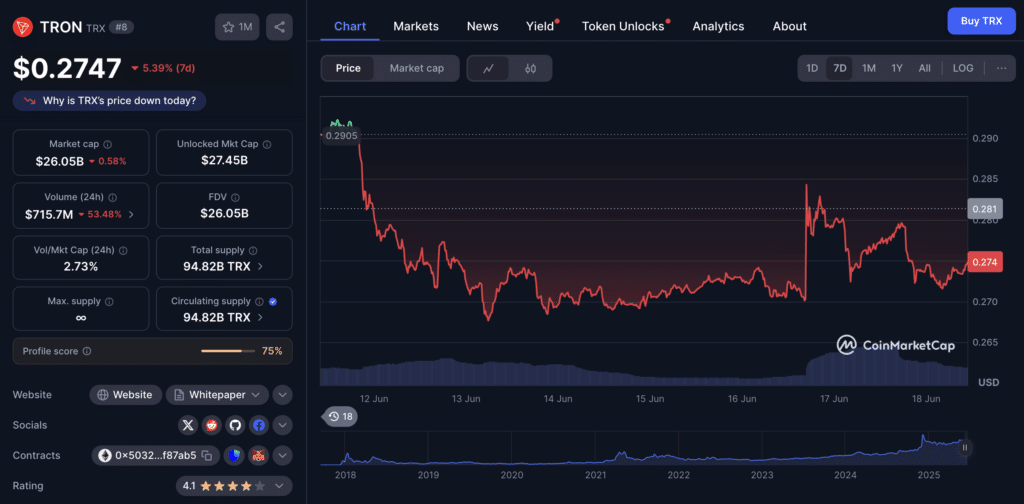
Task: Expand more contracts chevron
Action: (x=282, y=456)
